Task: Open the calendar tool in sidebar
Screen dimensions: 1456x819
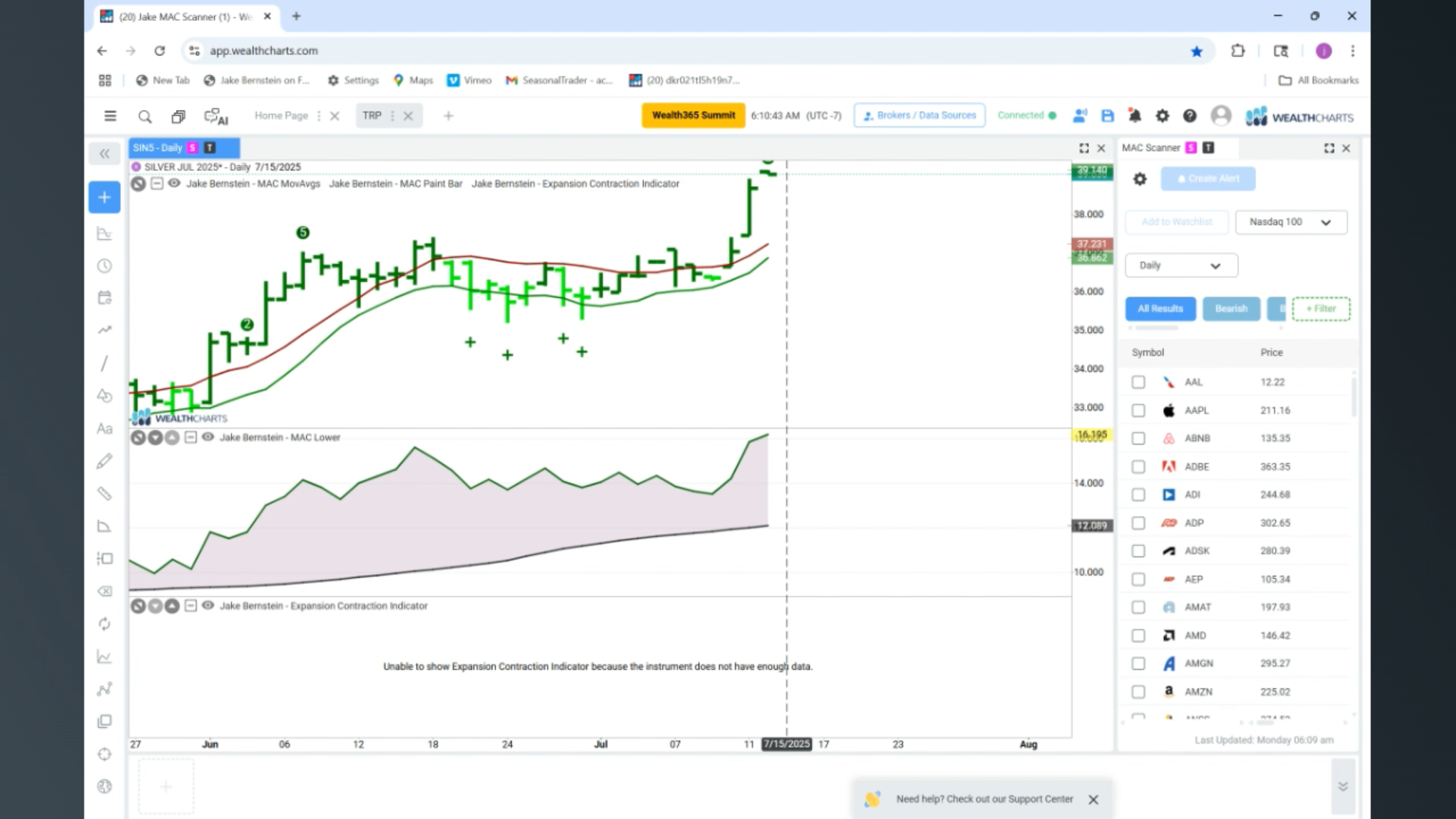Action: 105,298
